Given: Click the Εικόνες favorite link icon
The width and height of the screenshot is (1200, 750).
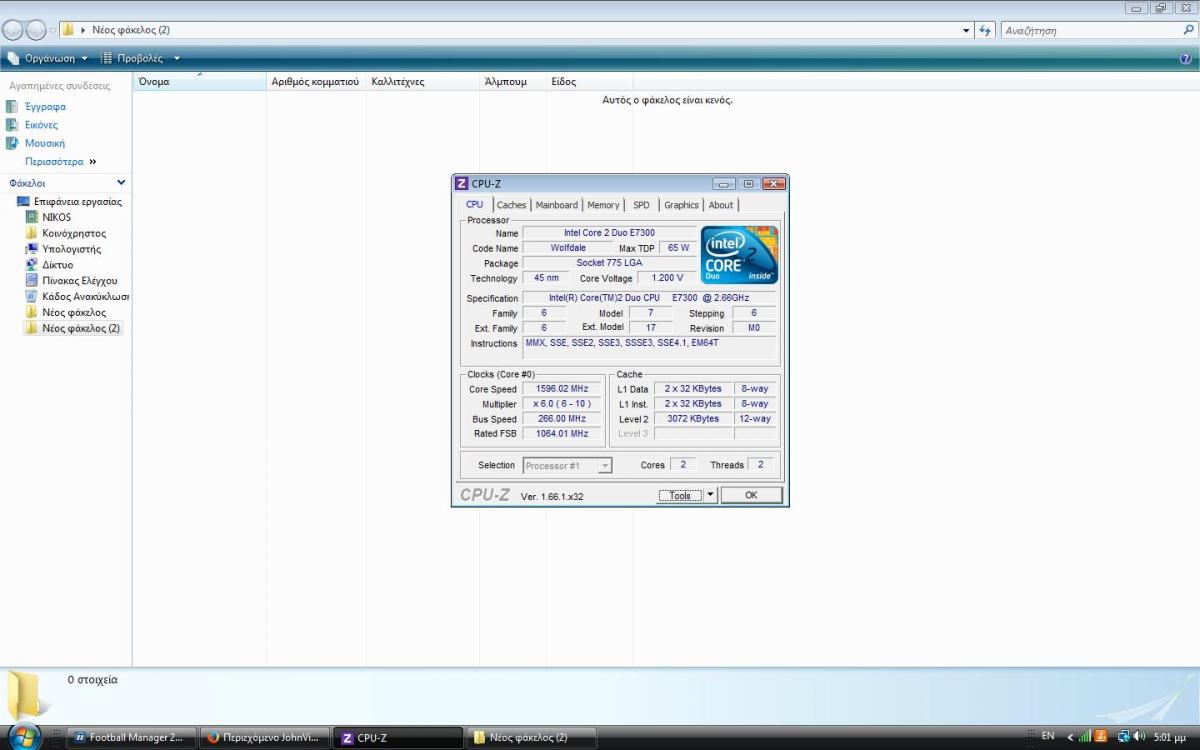Looking at the screenshot, I should point(13,125).
